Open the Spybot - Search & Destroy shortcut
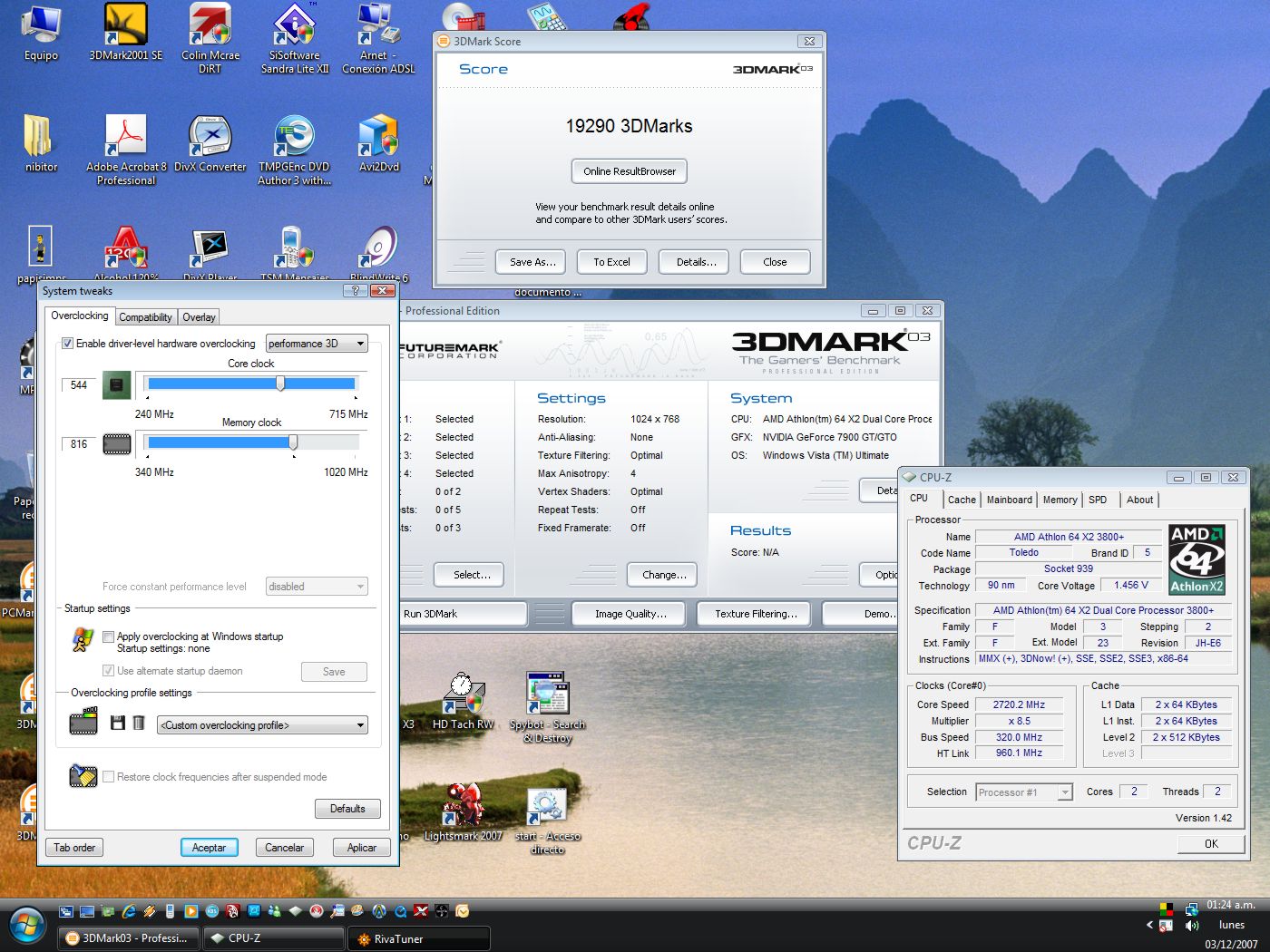The width and height of the screenshot is (1270, 952). point(548,707)
